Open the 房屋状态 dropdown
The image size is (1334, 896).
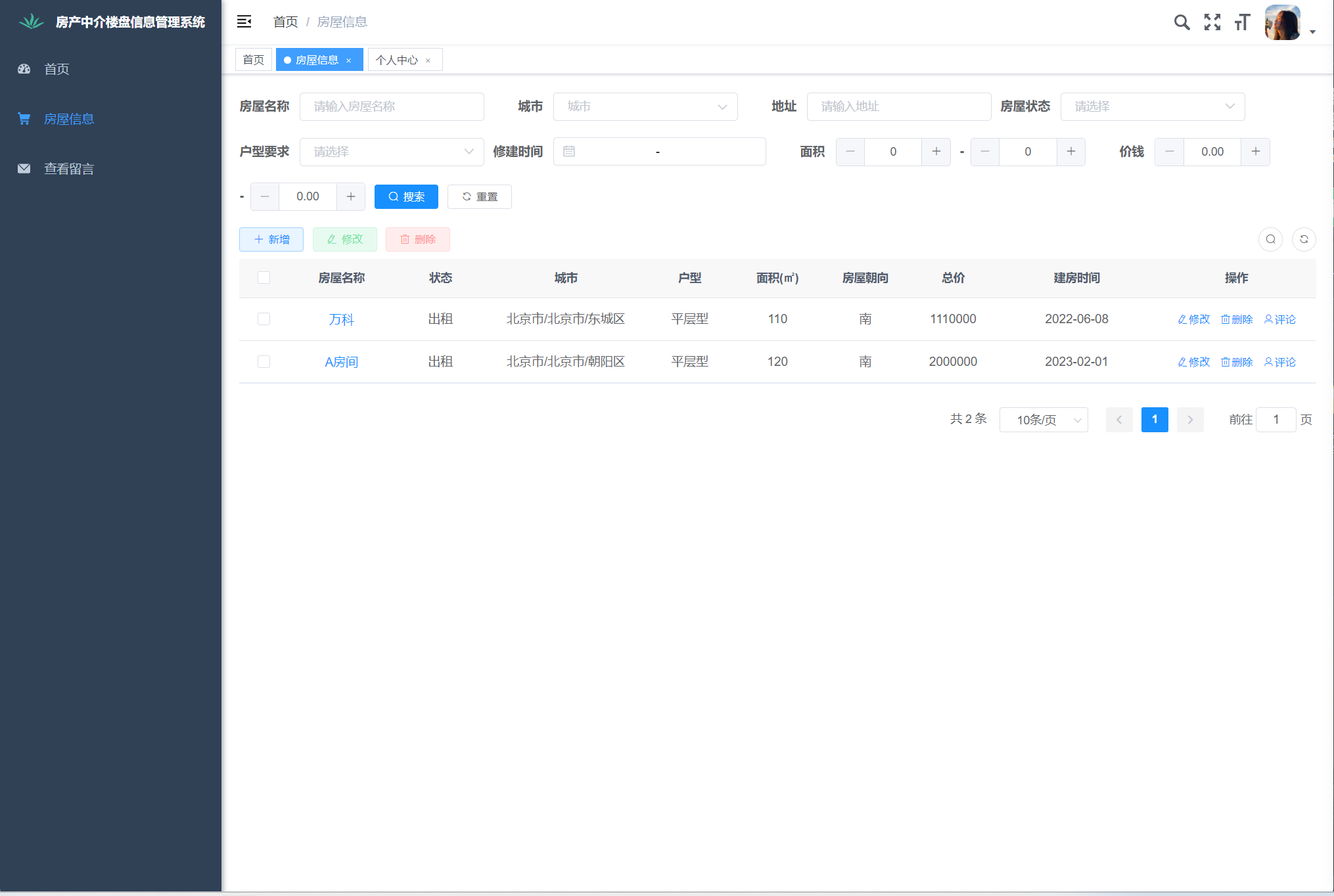[1152, 106]
